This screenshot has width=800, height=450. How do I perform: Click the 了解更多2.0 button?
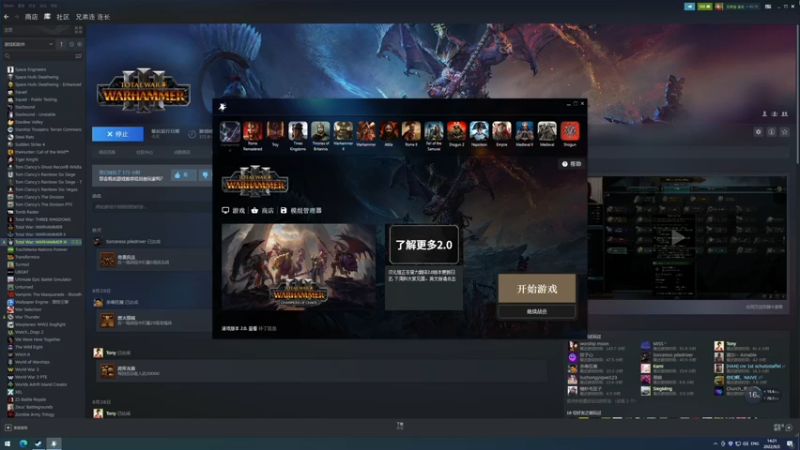pyautogui.click(x=423, y=245)
